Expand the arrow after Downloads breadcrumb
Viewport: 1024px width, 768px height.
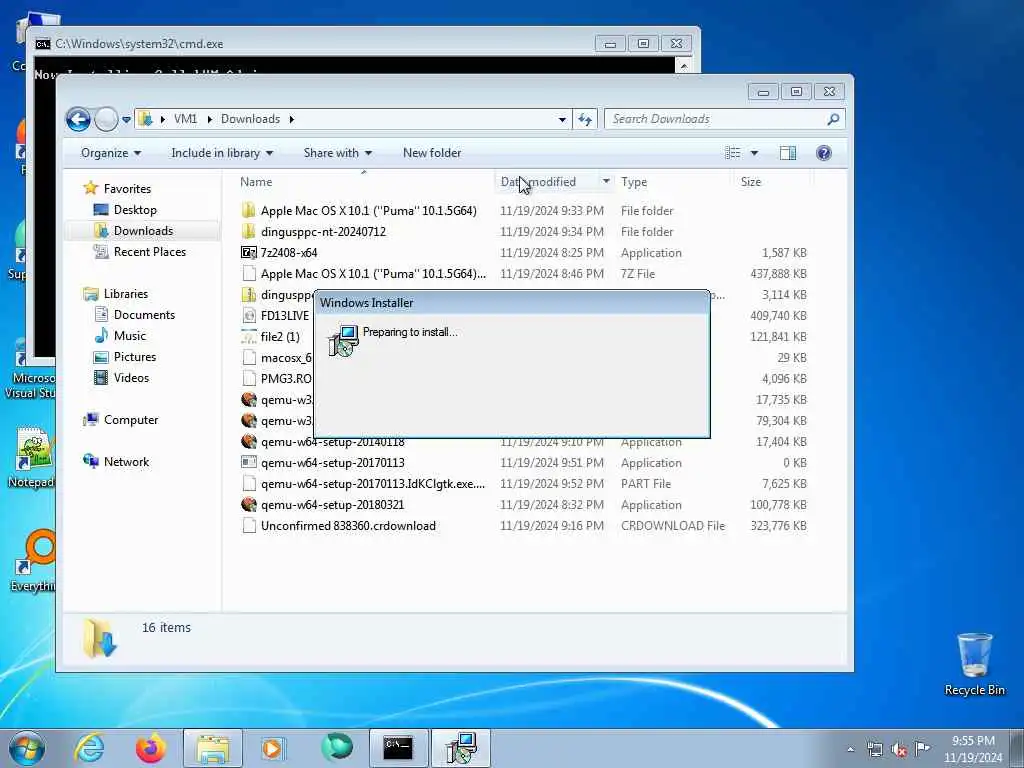291,119
